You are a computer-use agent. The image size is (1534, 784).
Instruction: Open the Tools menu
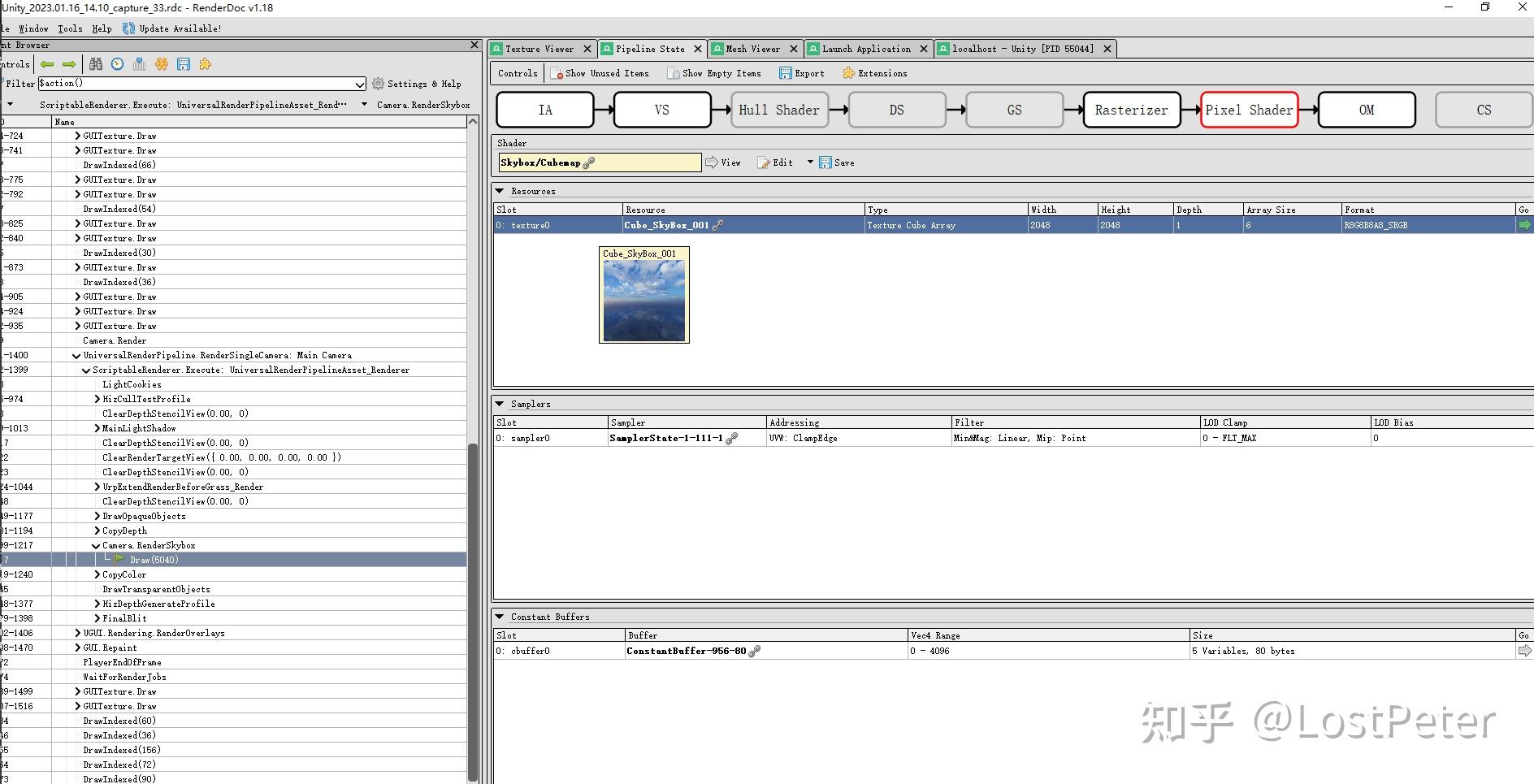coord(70,28)
